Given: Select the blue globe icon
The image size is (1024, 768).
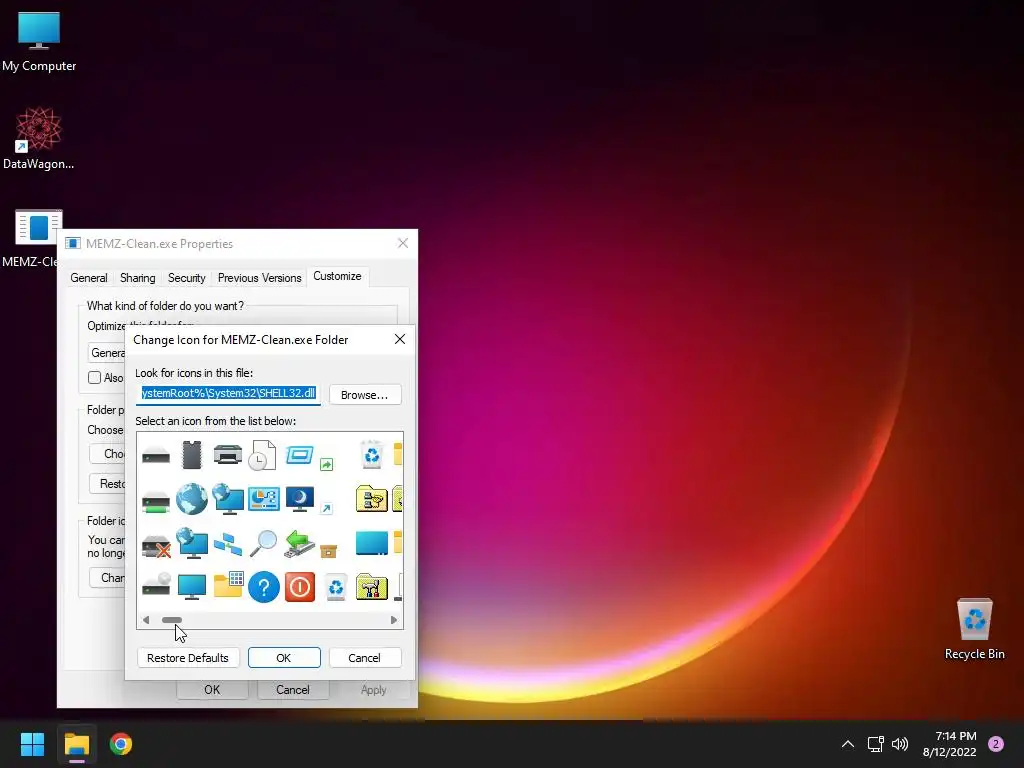Looking at the screenshot, I should 192,499.
